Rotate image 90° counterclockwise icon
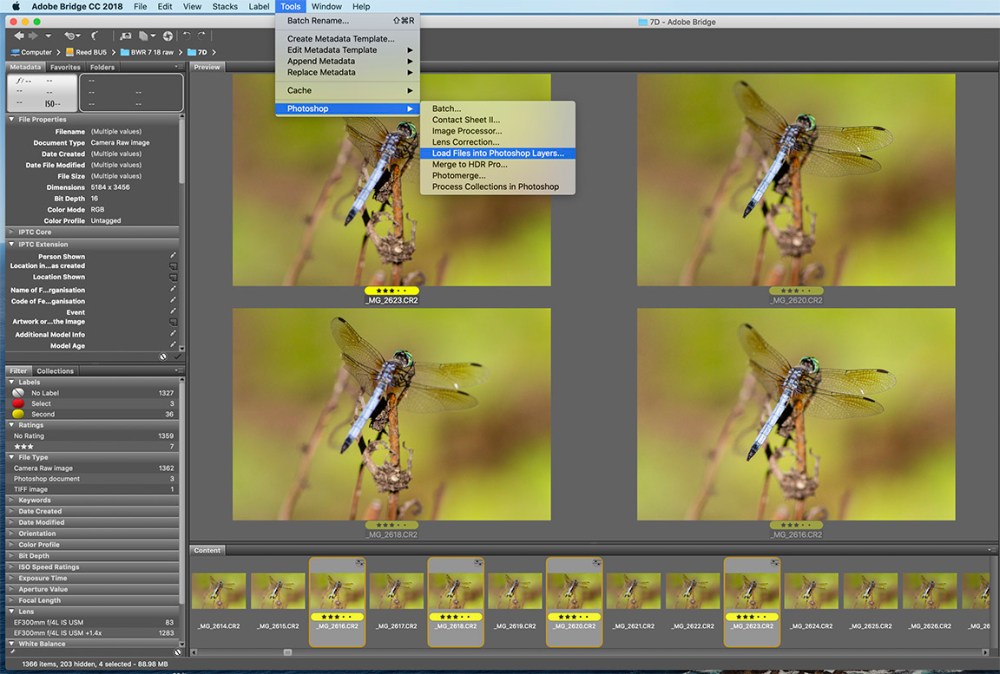The image size is (1000, 674). (187, 36)
